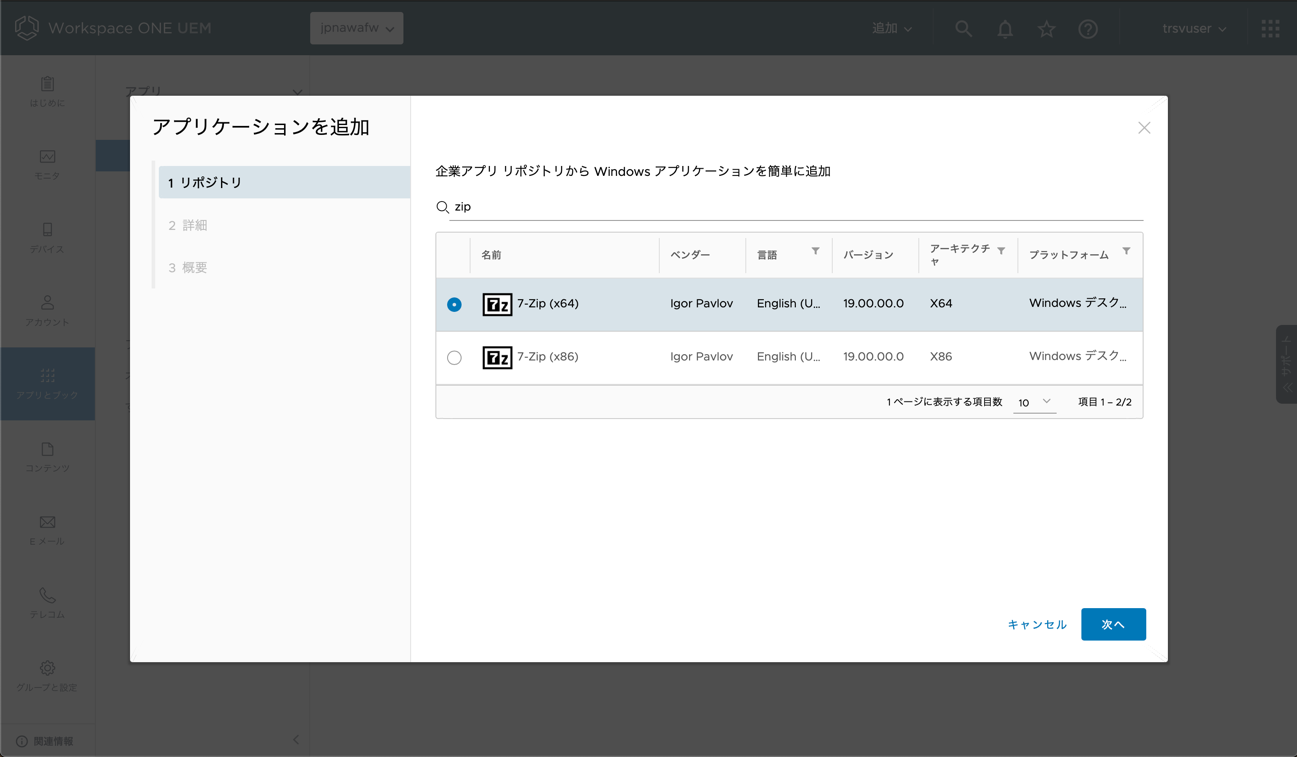
Task: Open the global search magnifier icon
Action: (963, 29)
